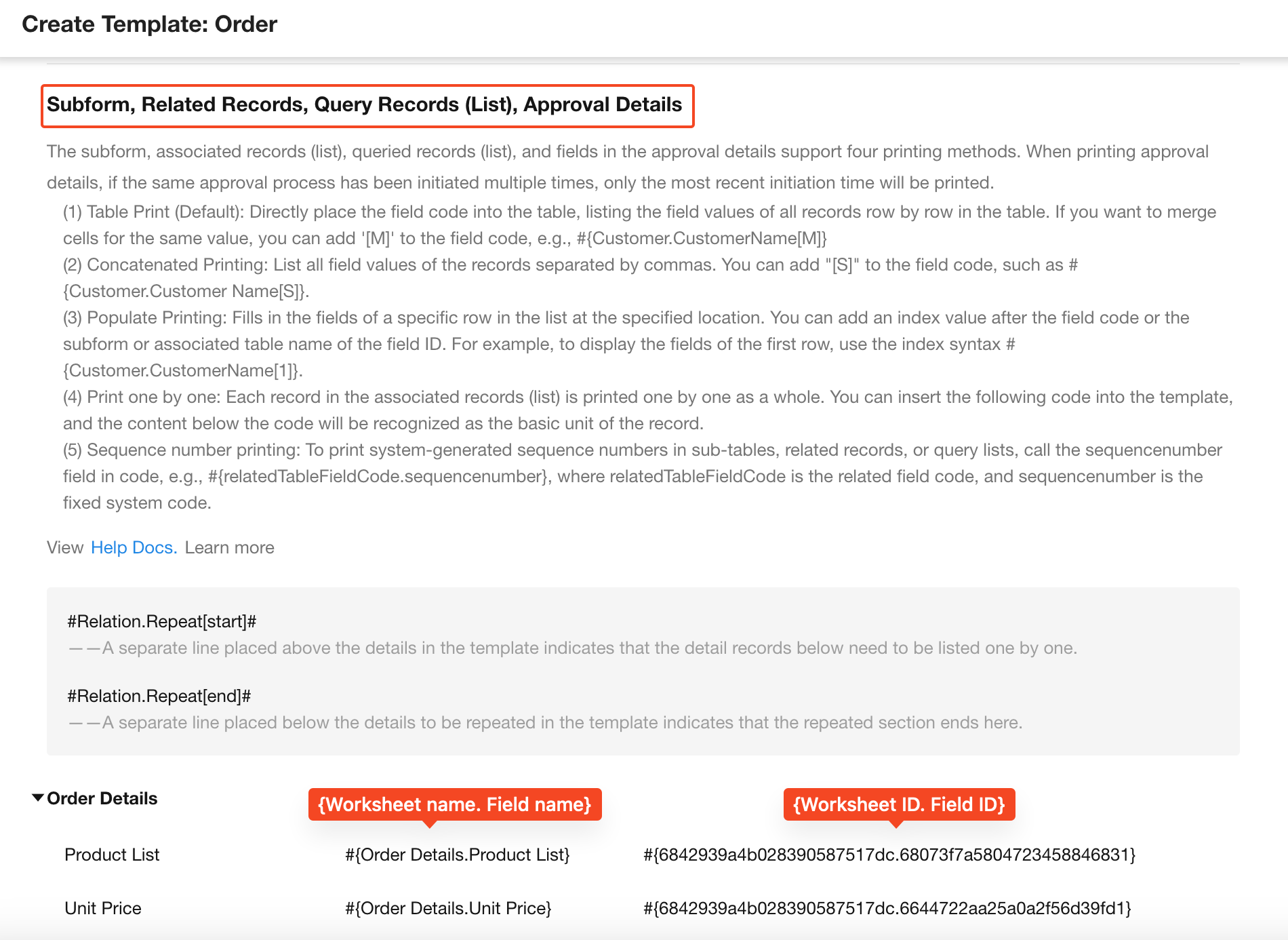
Task: Collapse the Order Details section triangle
Action: tap(38, 798)
